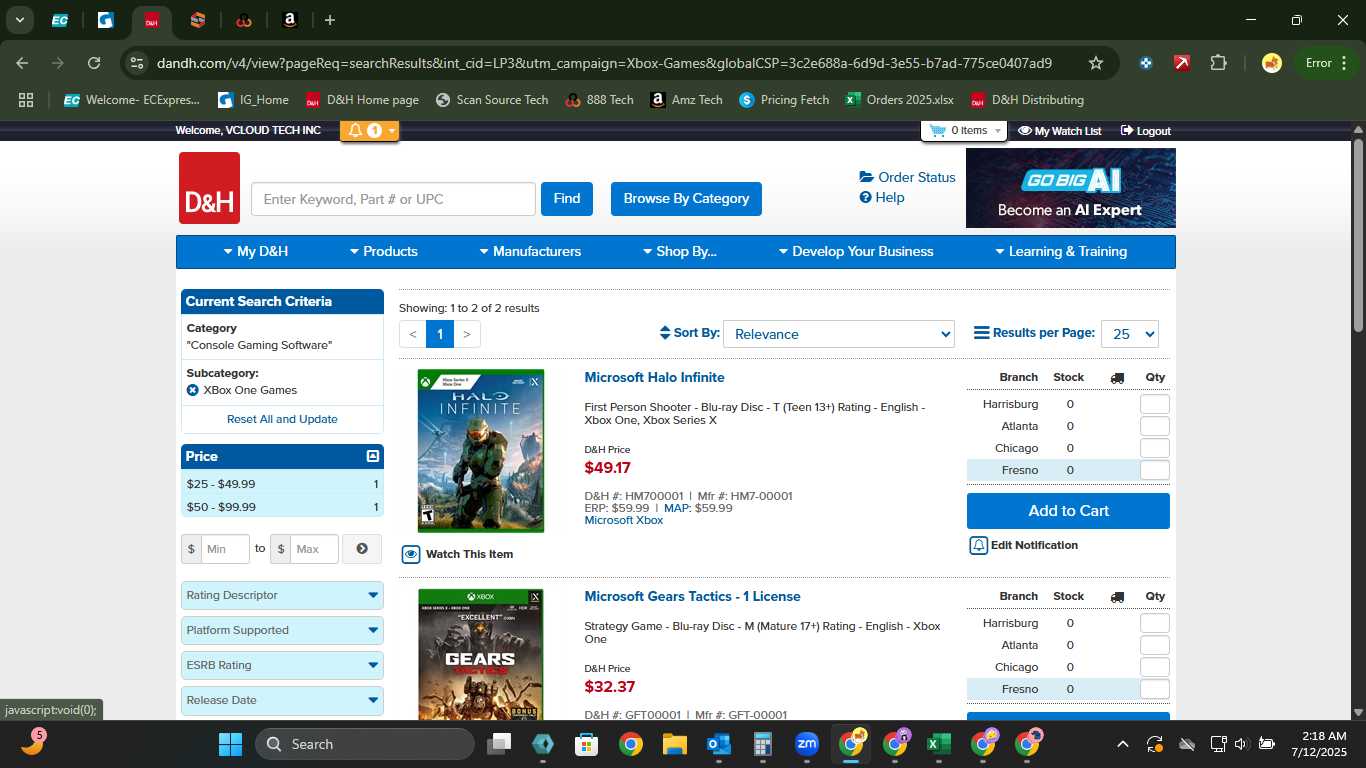Open Halo Infinite cover thumbnail
Screen dimensions: 1366x768
coord(481,451)
